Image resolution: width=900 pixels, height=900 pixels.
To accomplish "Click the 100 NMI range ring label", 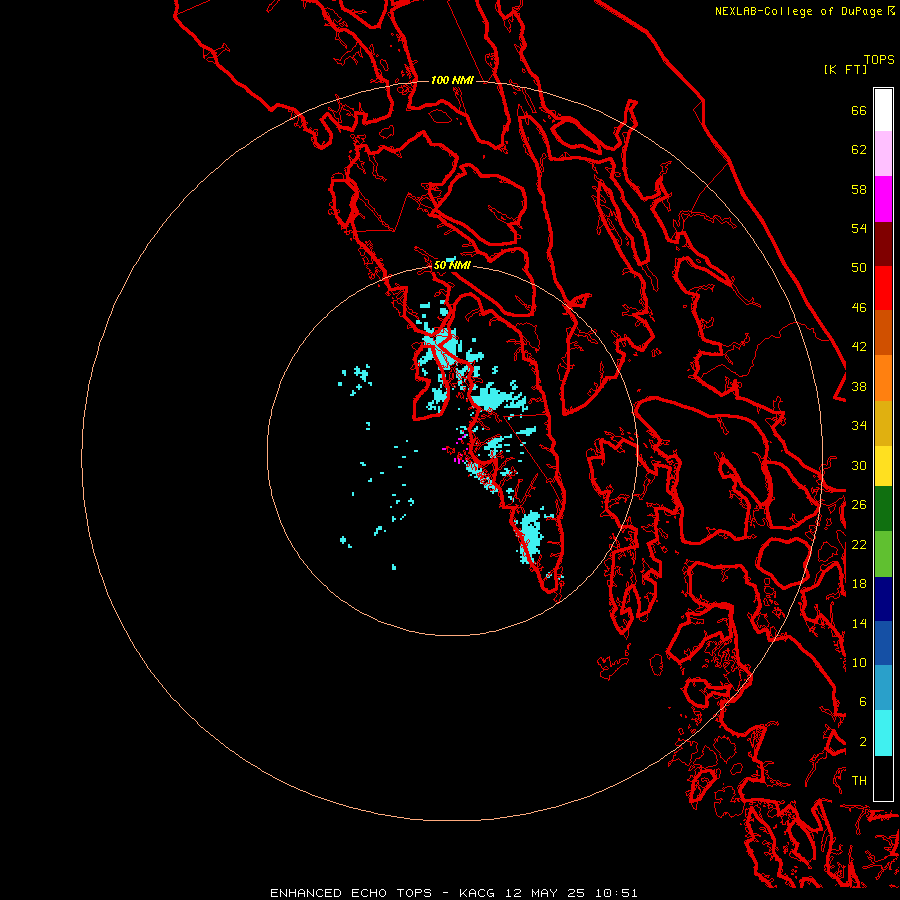I will pyautogui.click(x=452, y=80).
